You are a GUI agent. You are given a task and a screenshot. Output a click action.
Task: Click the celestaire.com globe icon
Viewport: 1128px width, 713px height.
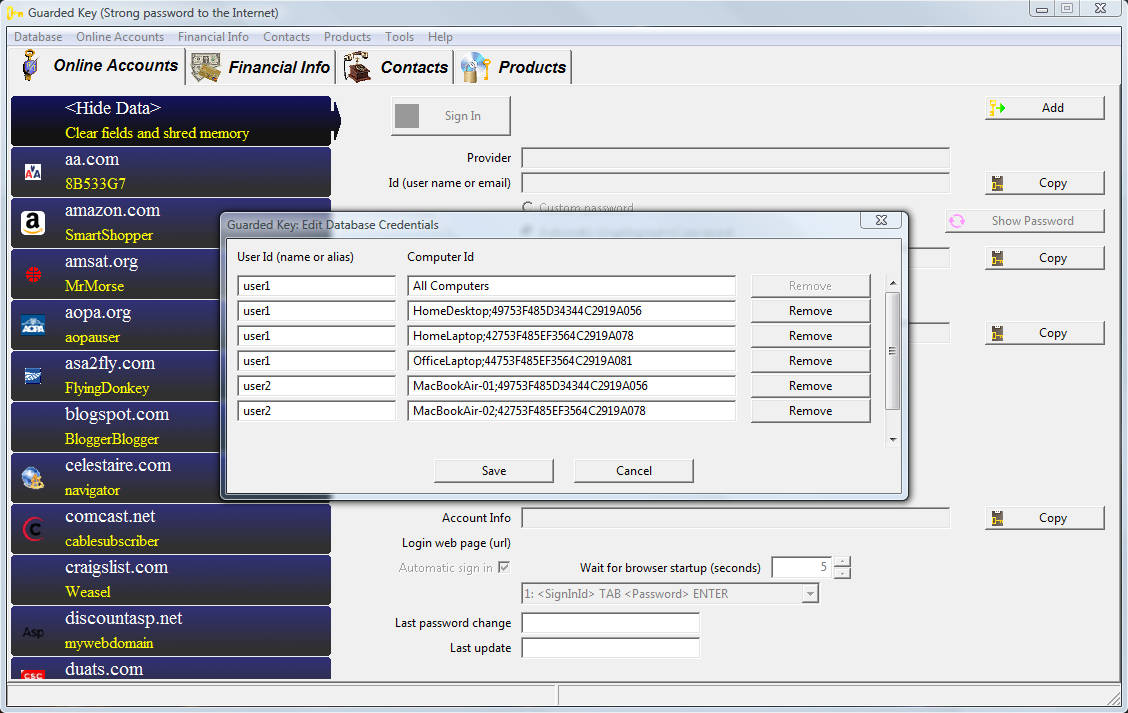point(33,478)
